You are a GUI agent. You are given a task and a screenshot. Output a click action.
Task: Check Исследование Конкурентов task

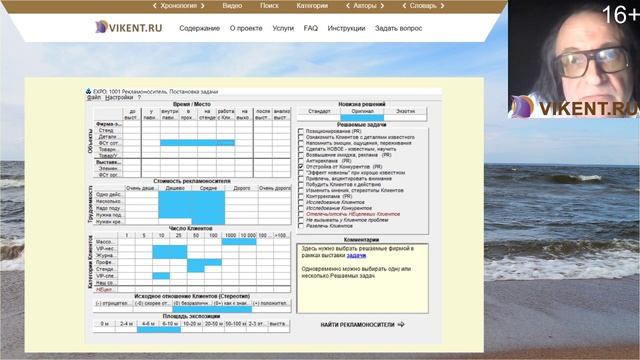pos(301,208)
